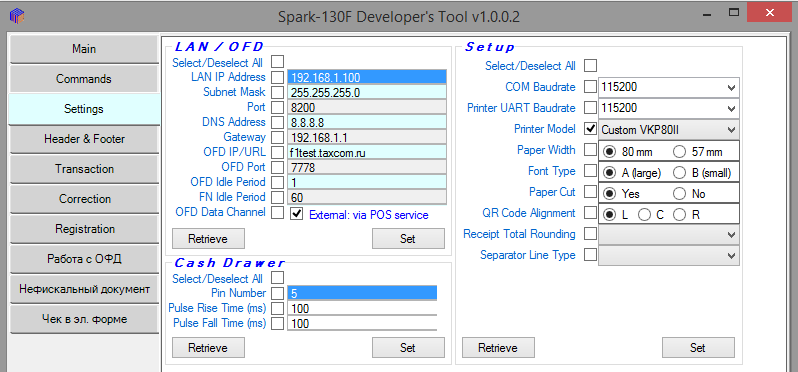Click the Pulse Fall Time field
The image size is (798, 372).
click(362, 323)
